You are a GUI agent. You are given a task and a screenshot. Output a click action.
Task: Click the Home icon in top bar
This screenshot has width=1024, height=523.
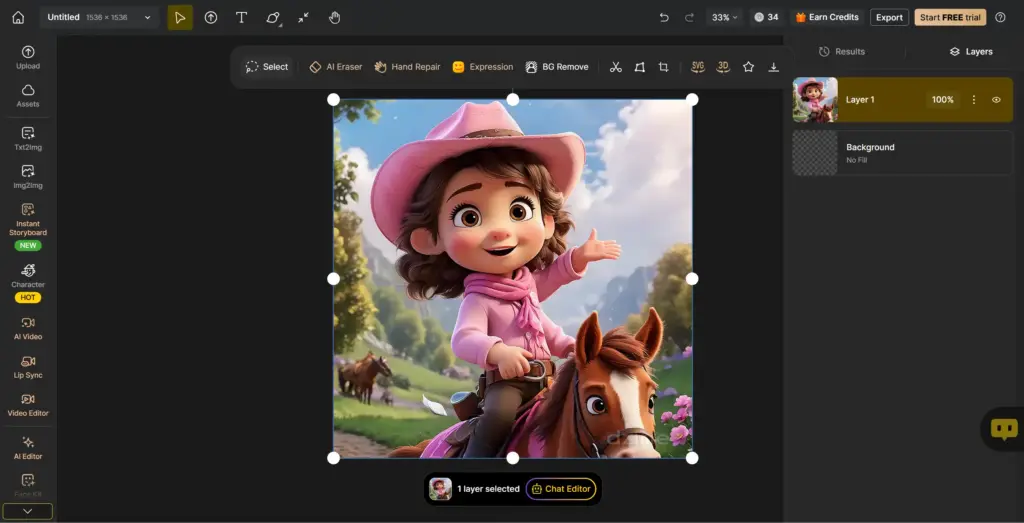click(x=18, y=17)
